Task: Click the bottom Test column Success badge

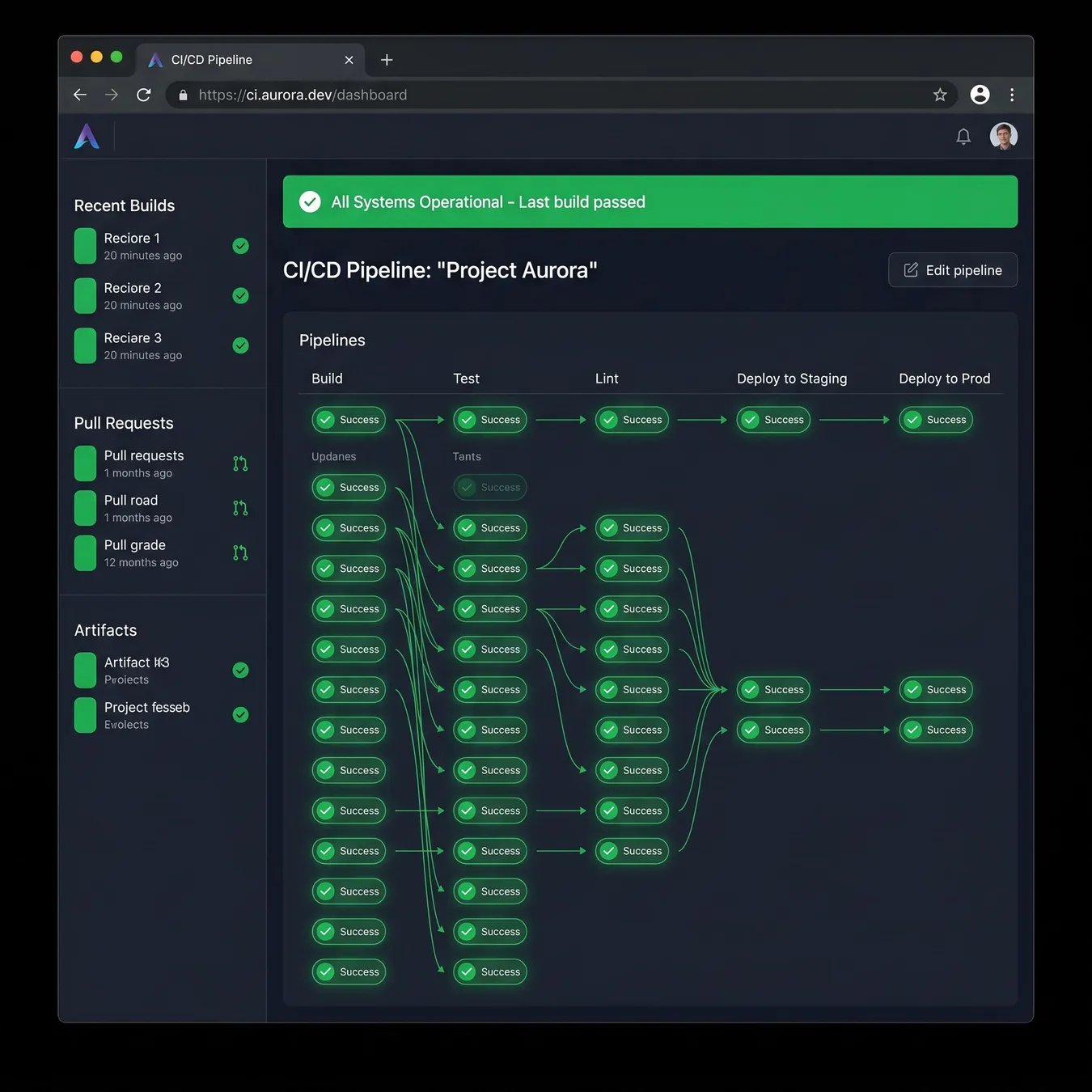Action: pos(490,972)
